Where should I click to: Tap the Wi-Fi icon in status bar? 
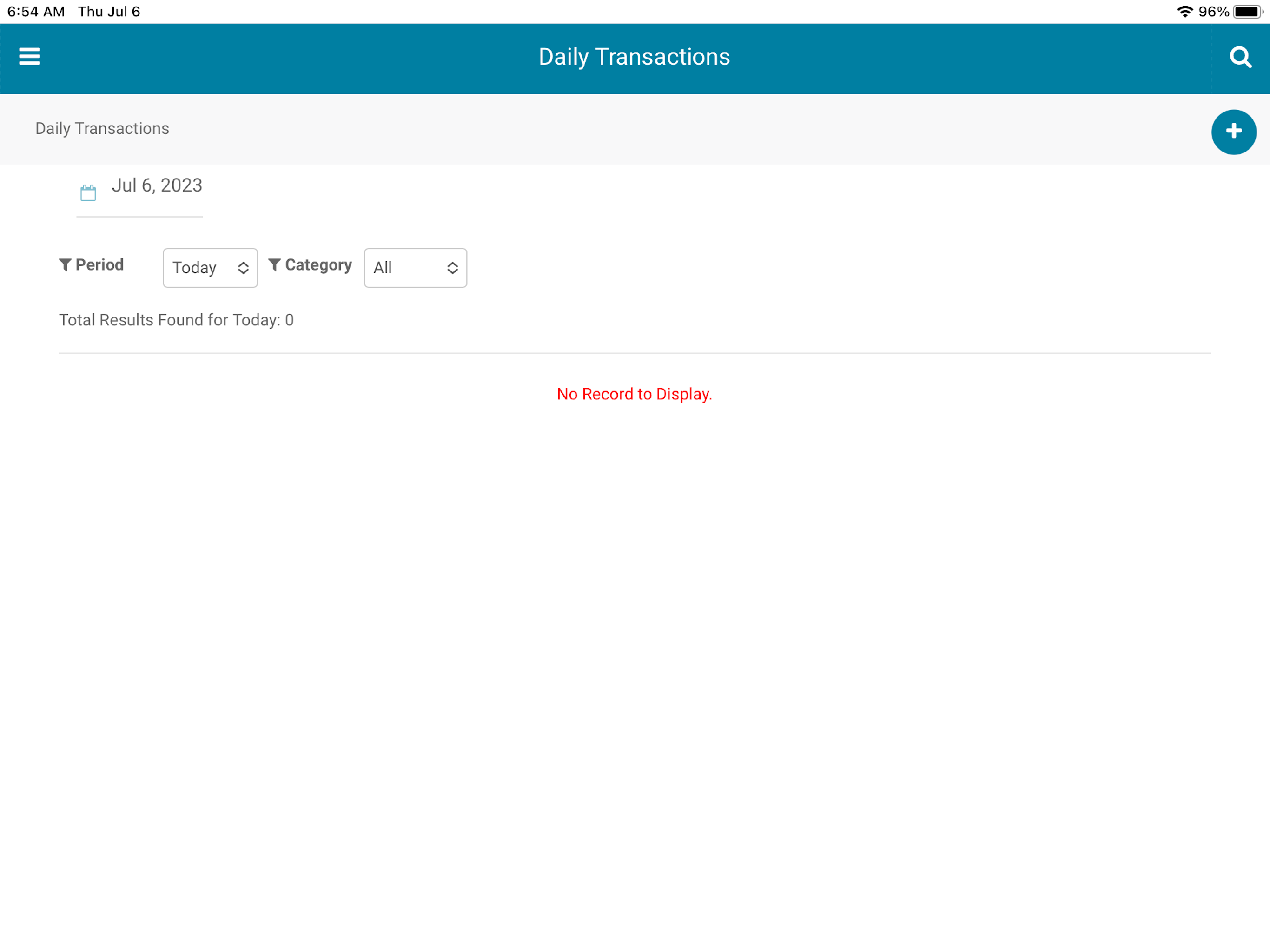pyautogui.click(x=1184, y=12)
